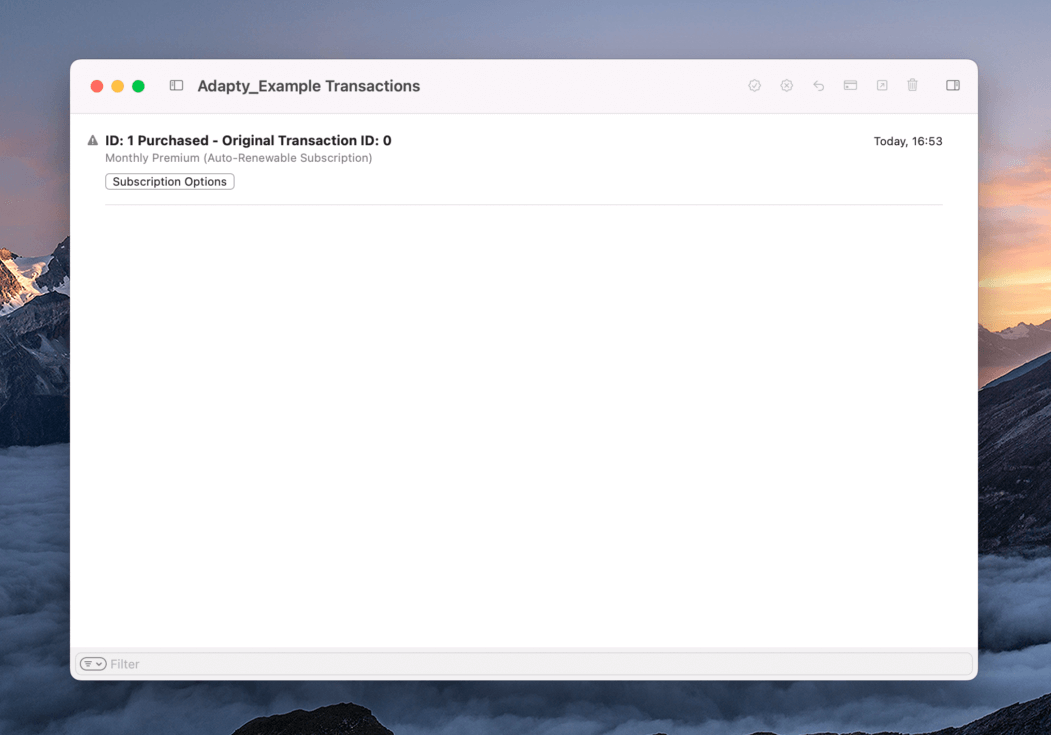The width and height of the screenshot is (1051, 735).
Task: Minimize the window with the yellow button
Action: click(x=118, y=86)
